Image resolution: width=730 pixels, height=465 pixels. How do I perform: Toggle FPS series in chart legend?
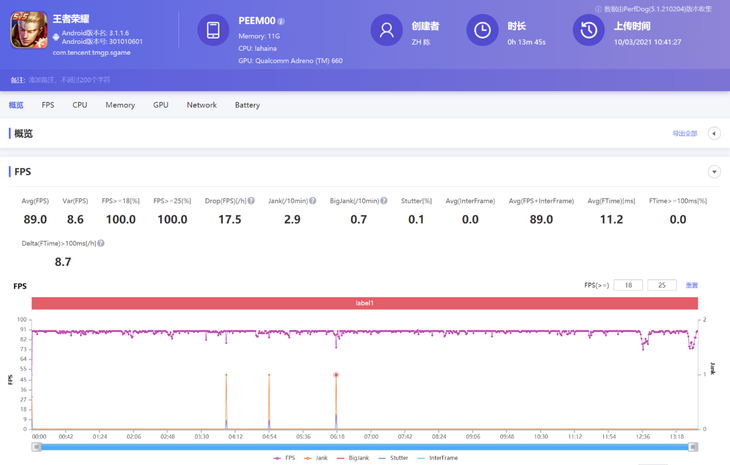point(284,458)
